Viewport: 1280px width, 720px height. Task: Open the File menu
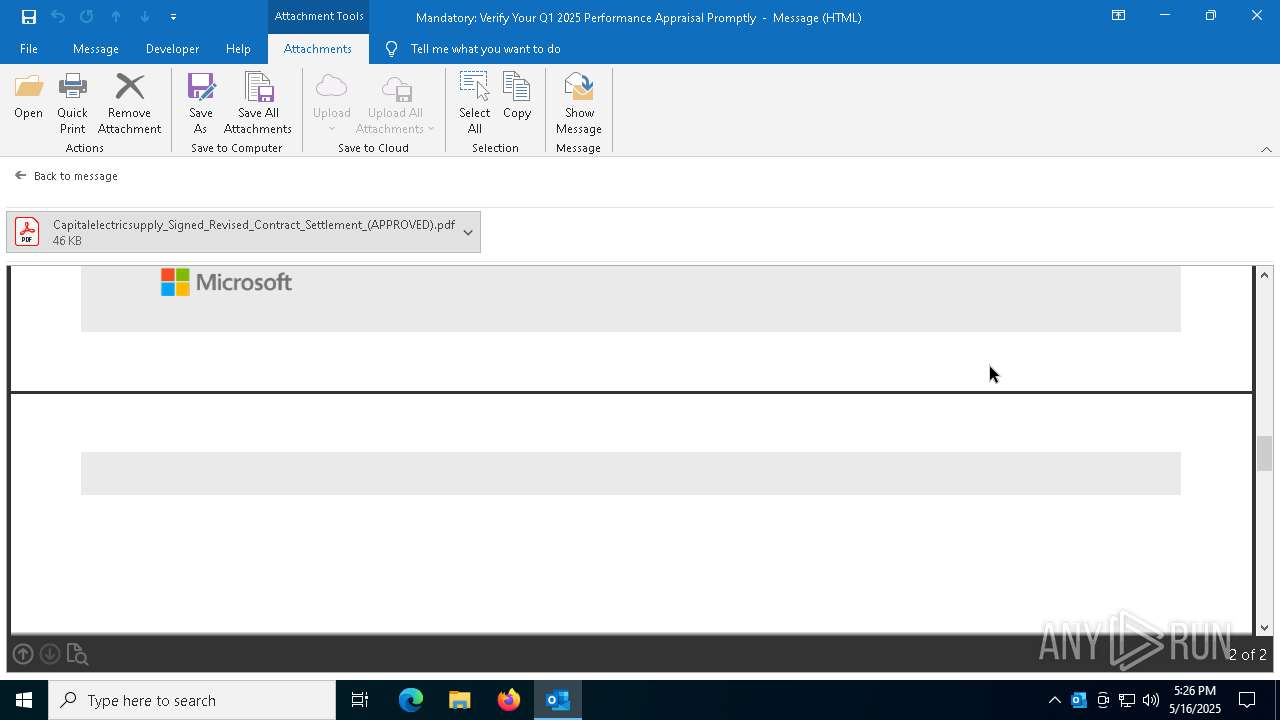pyautogui.click(x=29, y=49)
